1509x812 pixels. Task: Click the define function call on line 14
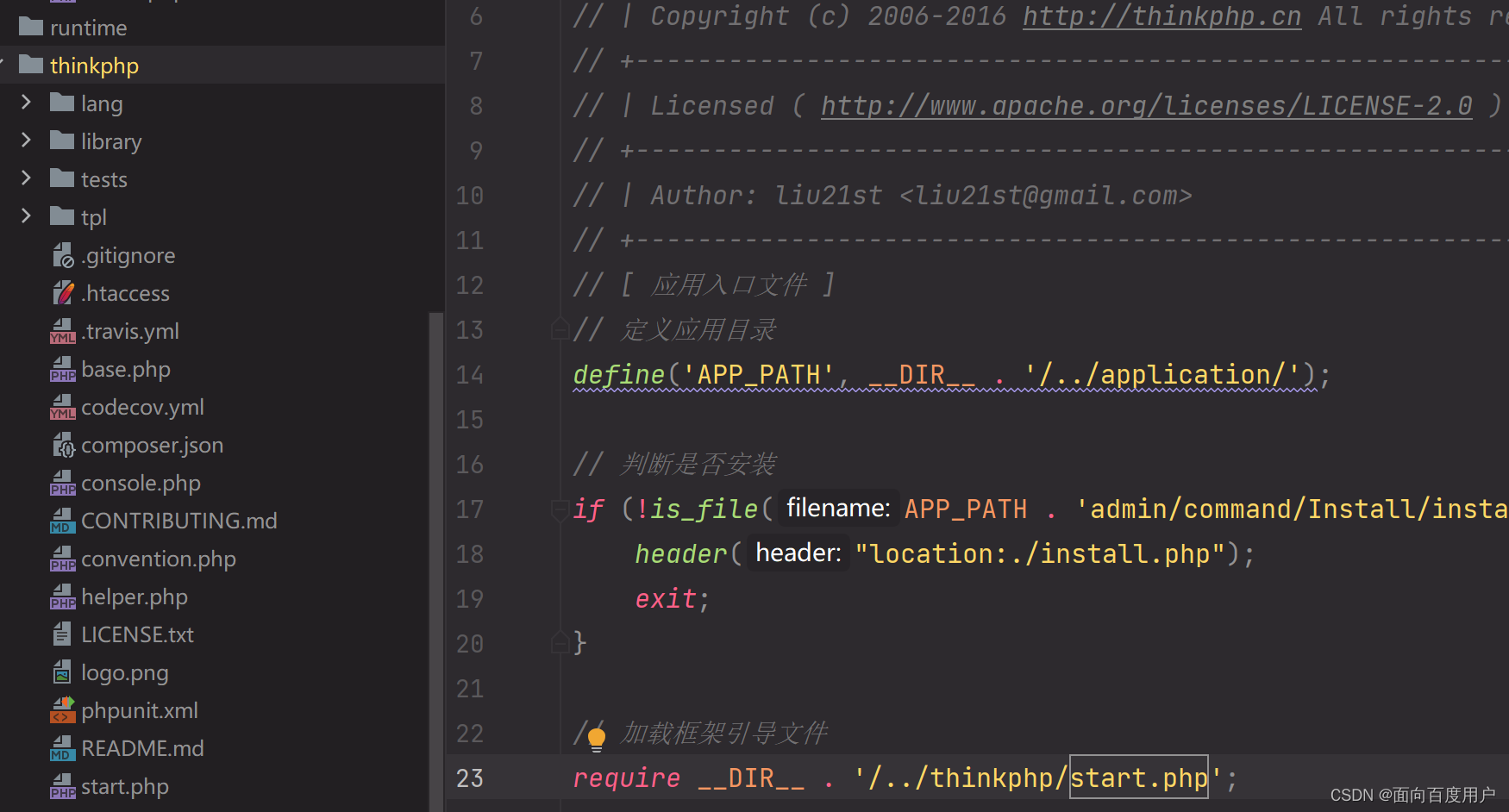619,375
